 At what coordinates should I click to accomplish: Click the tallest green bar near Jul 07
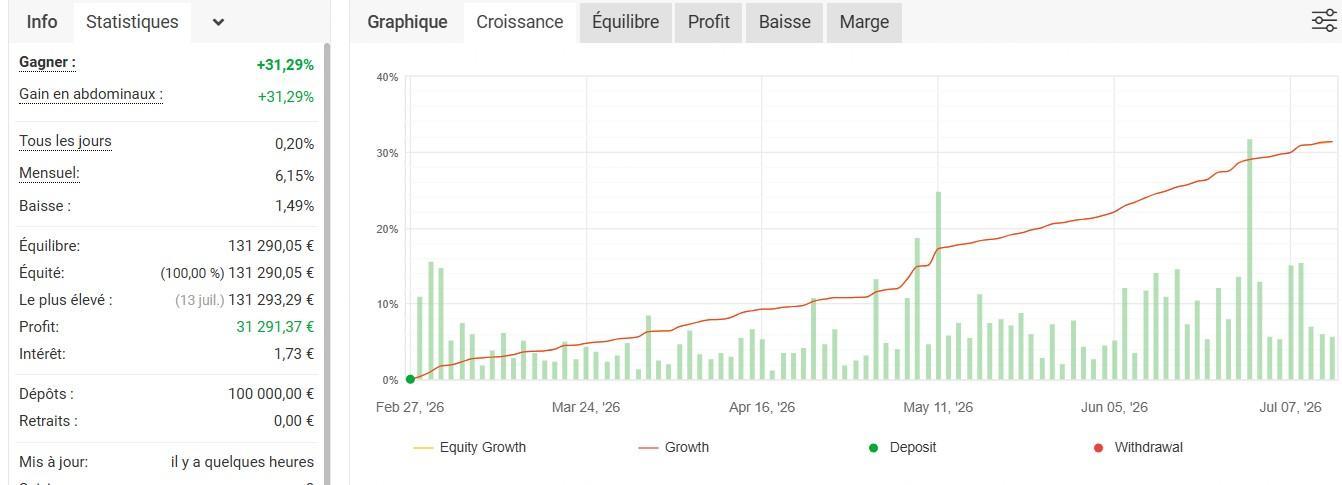click(x=1250, y=259)
